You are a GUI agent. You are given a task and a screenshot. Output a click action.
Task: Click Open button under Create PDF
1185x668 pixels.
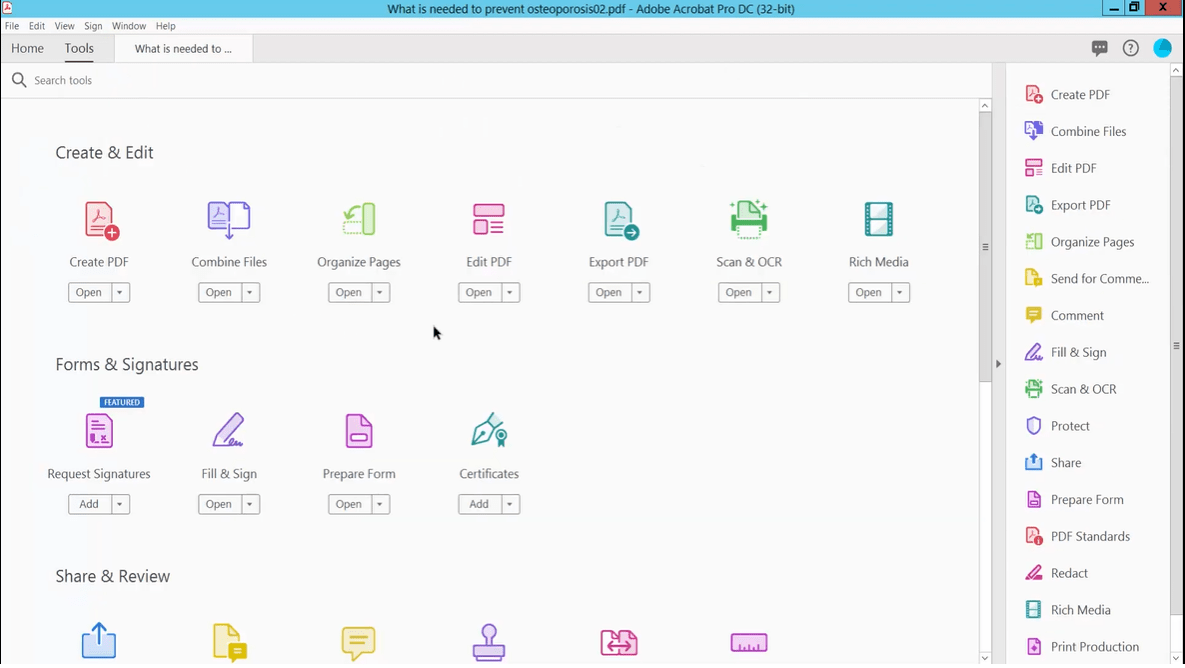[89, 292]
